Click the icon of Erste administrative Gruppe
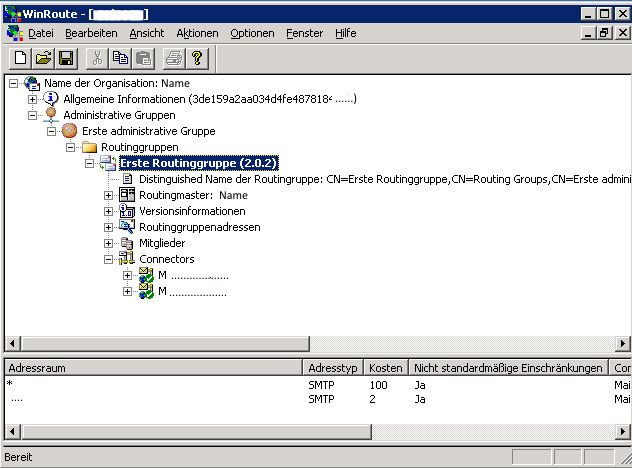632x468 pixels. click(69, 131)
